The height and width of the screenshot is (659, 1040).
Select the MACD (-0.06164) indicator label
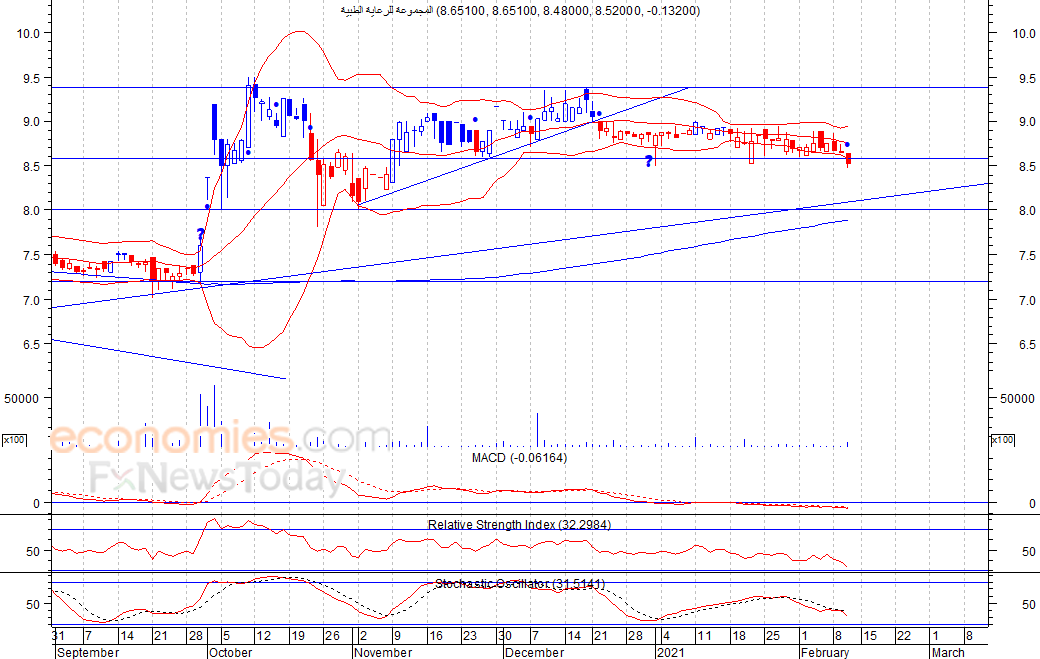pyautogui.click(x=519, y=457)
